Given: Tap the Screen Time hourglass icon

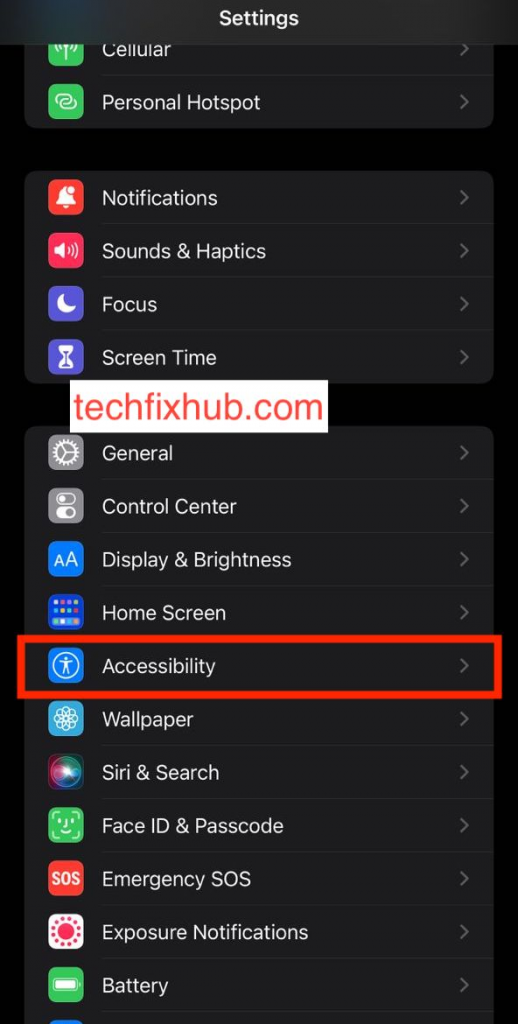Looking at the screenshot, I should pos(65,357).
